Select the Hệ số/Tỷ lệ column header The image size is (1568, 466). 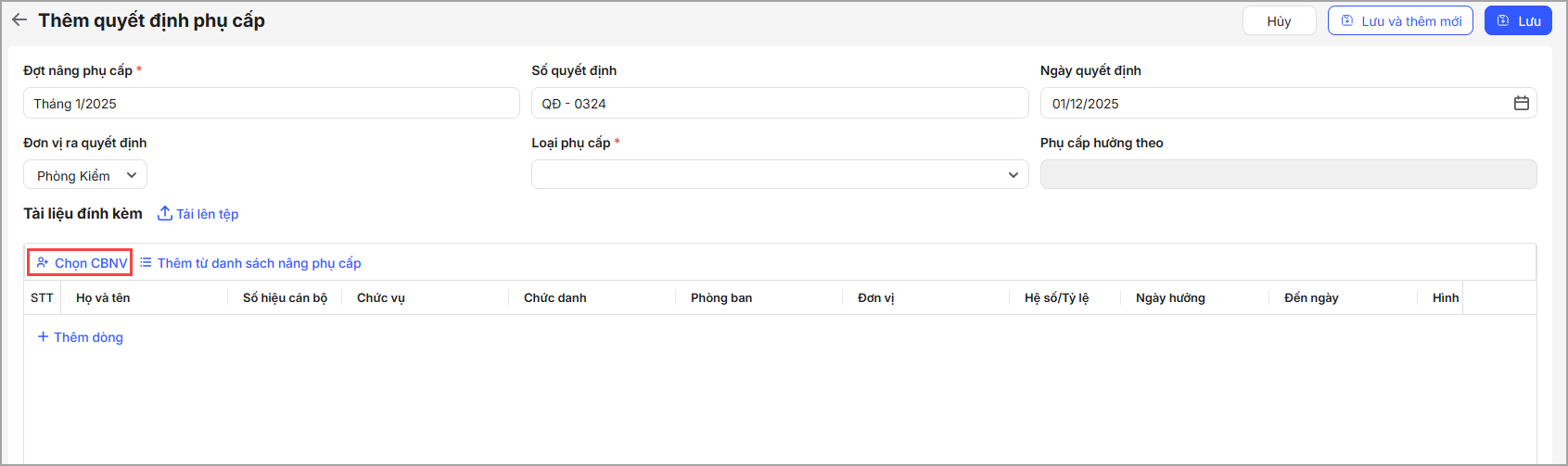tap(1056, 298)
